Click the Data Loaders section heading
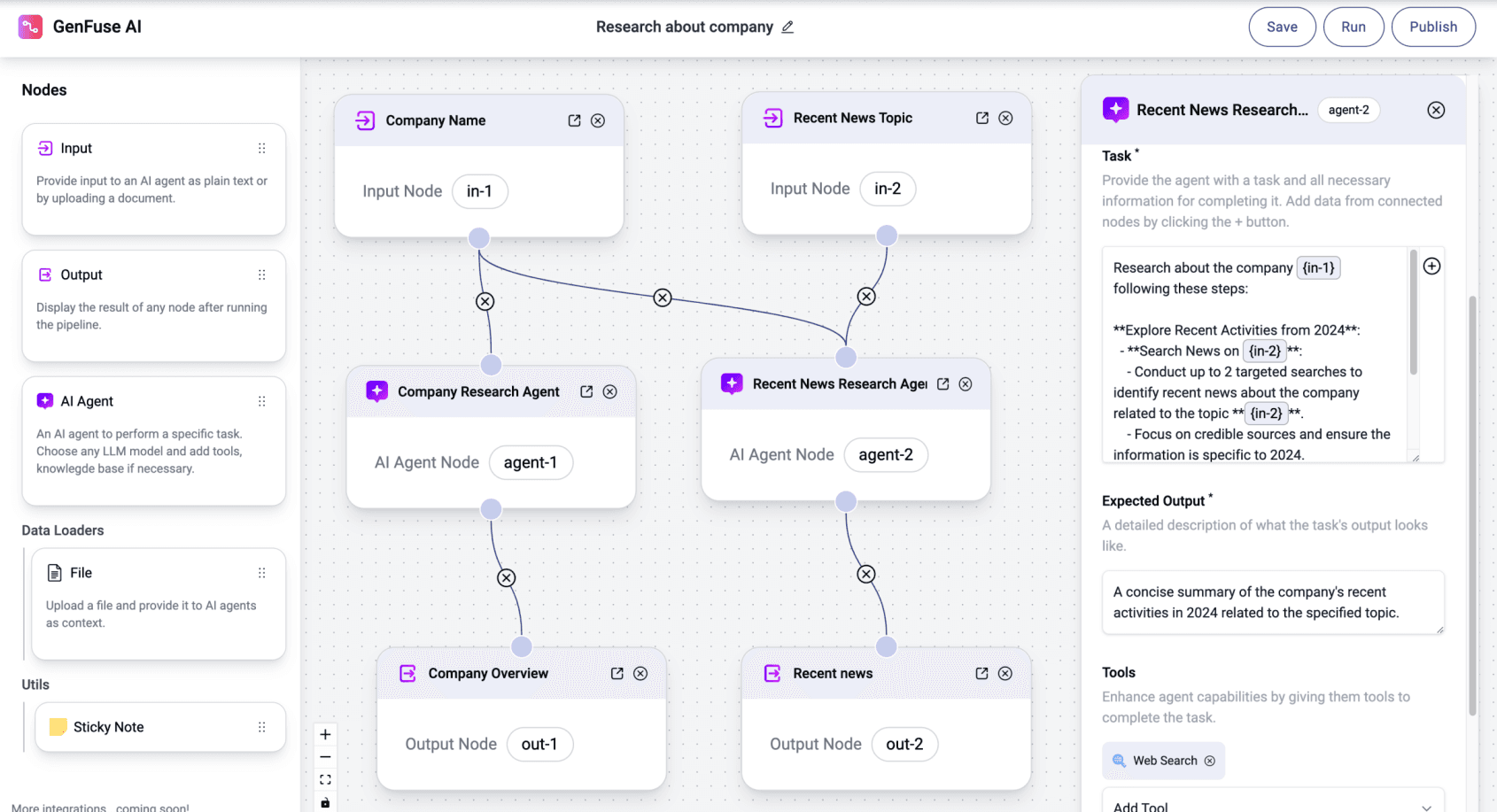The height and width of the screenshot is (812, 1497). tap(63, 530)
